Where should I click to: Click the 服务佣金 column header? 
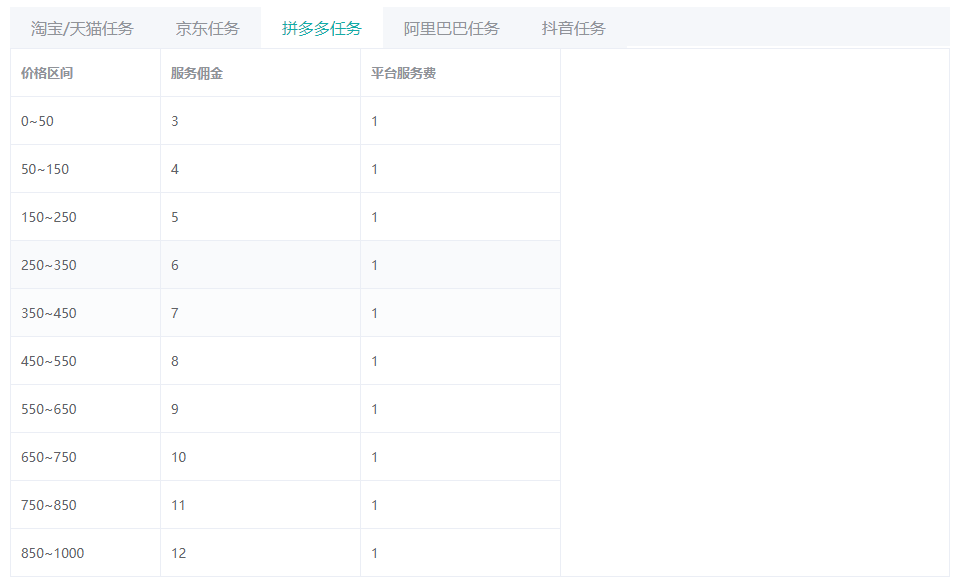(x=261, y=73)
